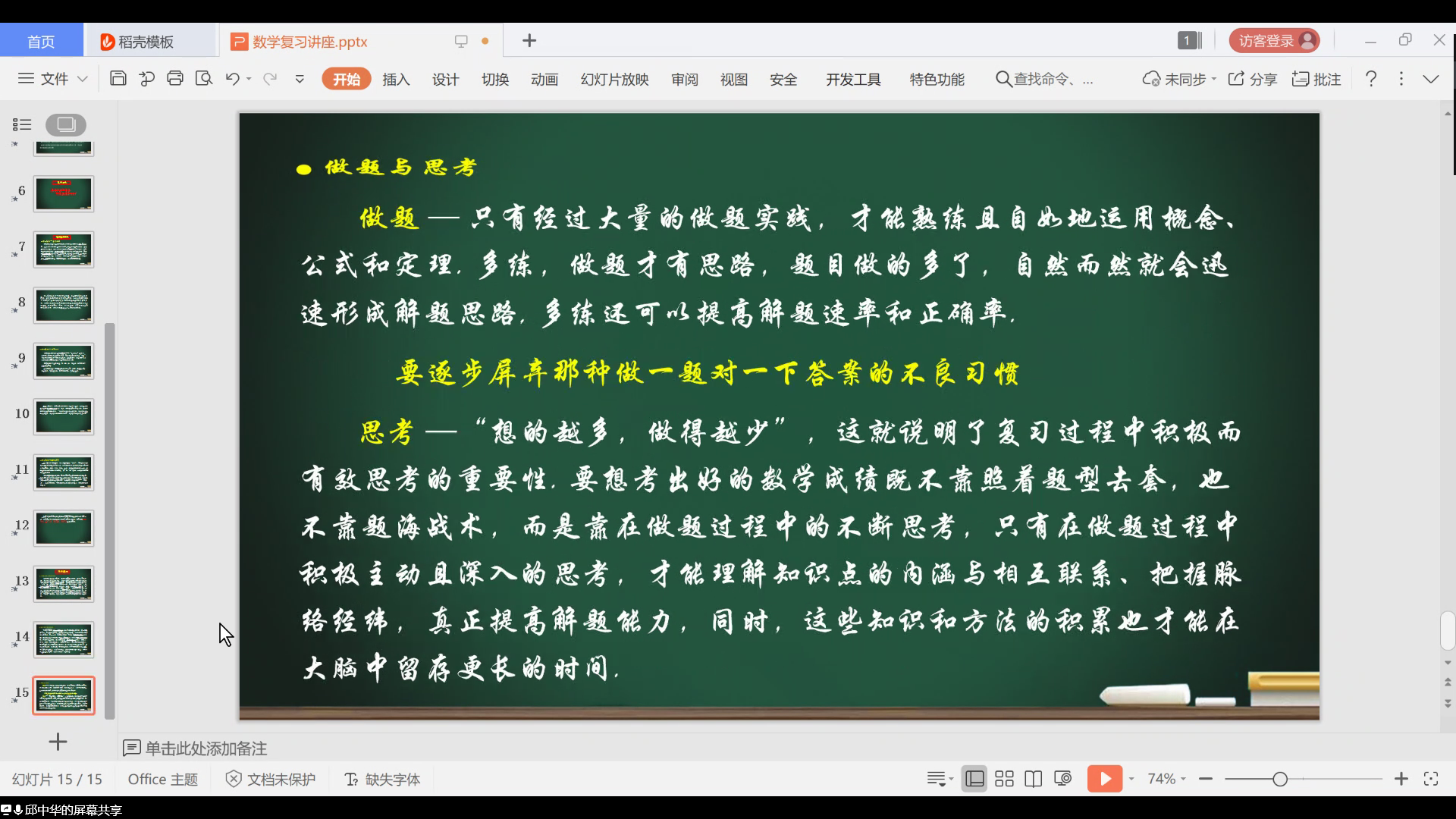Open Print Preview icon
1456x819 pixels.
pyautogui.click(x=203, y=78)
